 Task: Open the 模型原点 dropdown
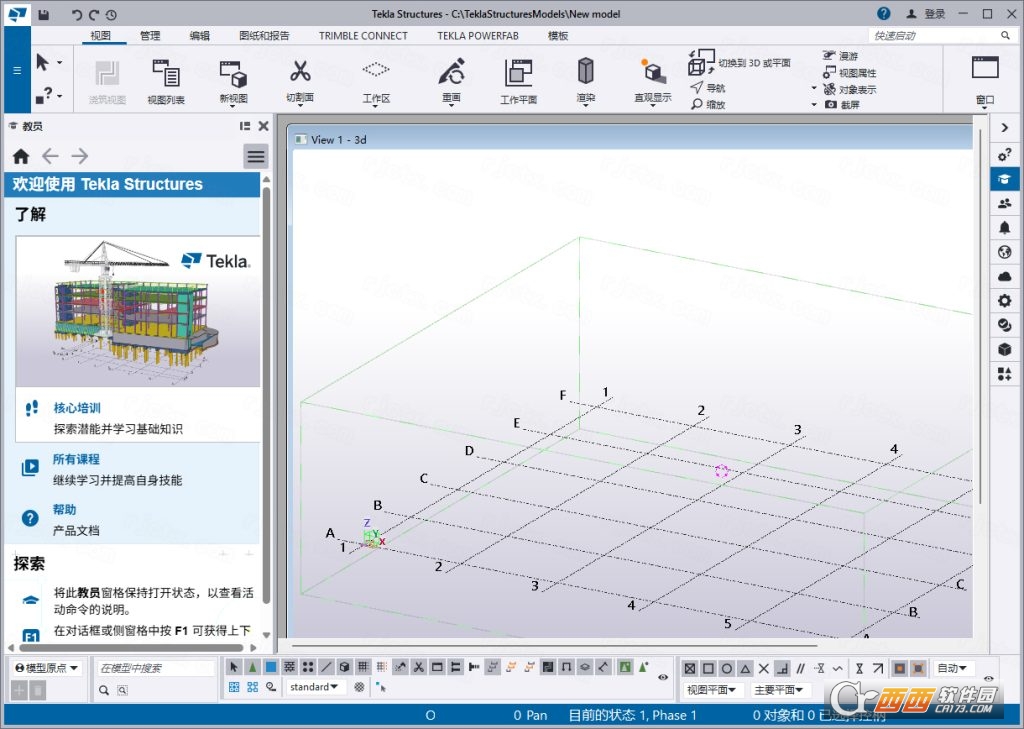tap(46, 668)
